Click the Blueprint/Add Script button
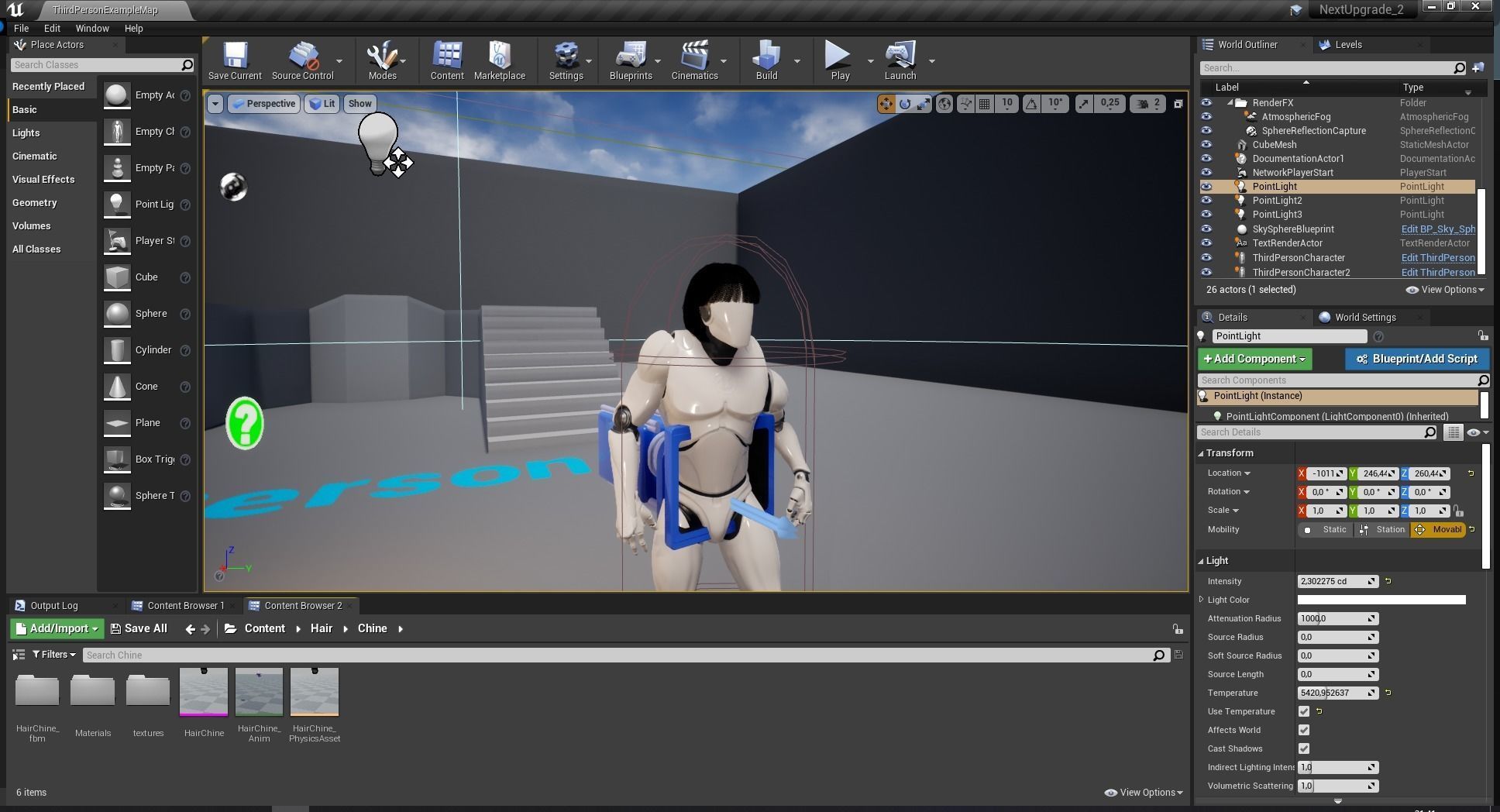Screen dimensions: 1500x812 pos(1416,359)
